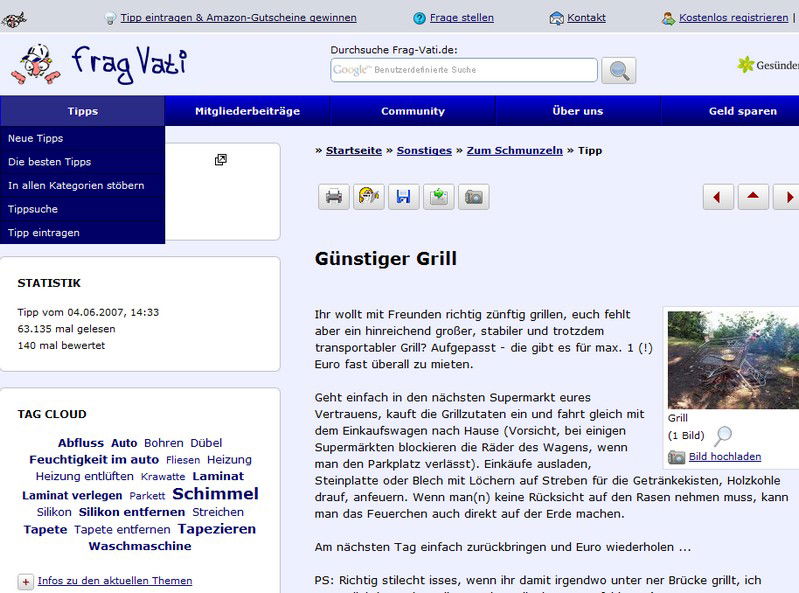Go to previous tip with red left arrow
The height and width of the screenshot is (593, 799).
pyautogui.click(x=718, y=197)
